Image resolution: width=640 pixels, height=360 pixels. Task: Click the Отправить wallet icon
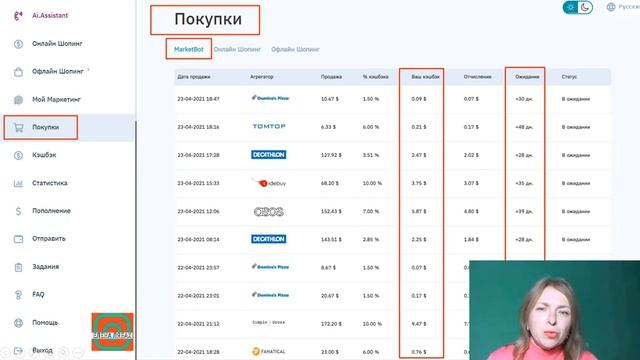click(18, 239)
